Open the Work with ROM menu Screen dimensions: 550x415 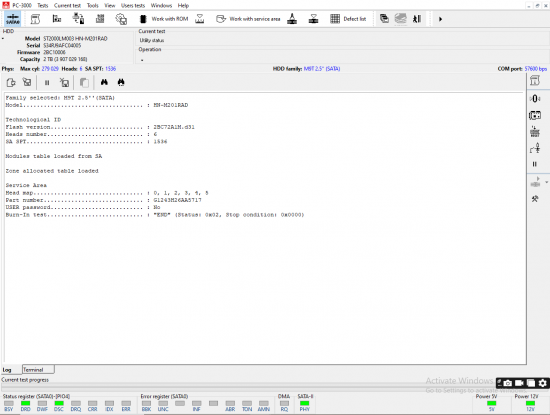click(x=170, y=19)
